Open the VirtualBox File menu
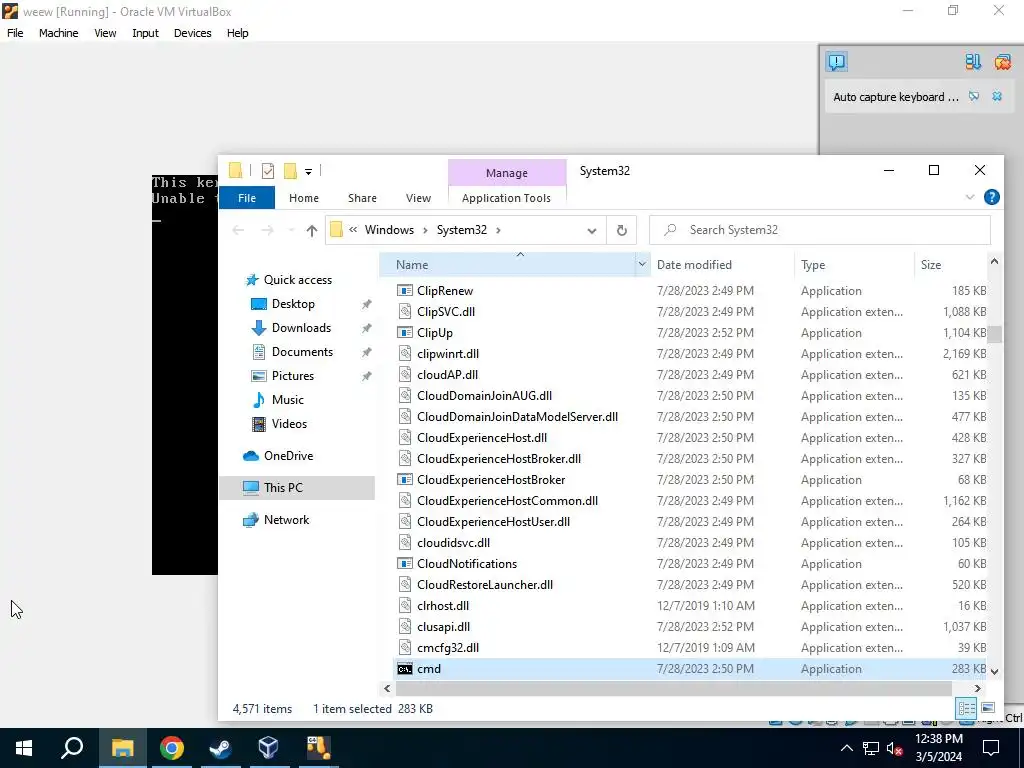Viewport: 1024px width, 768px height. [15, 33]
